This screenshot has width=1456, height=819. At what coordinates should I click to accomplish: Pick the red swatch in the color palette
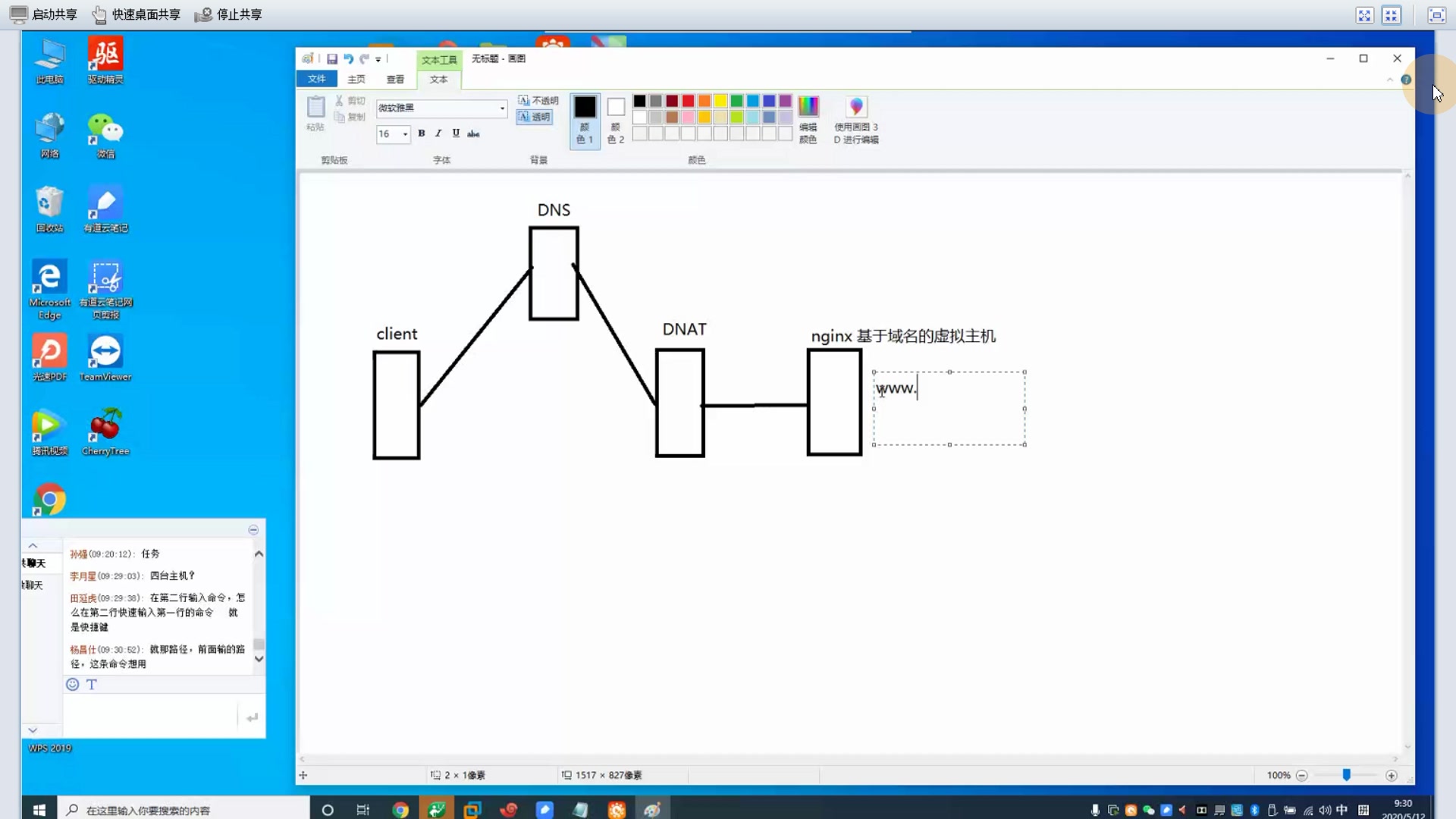[688, 101]
